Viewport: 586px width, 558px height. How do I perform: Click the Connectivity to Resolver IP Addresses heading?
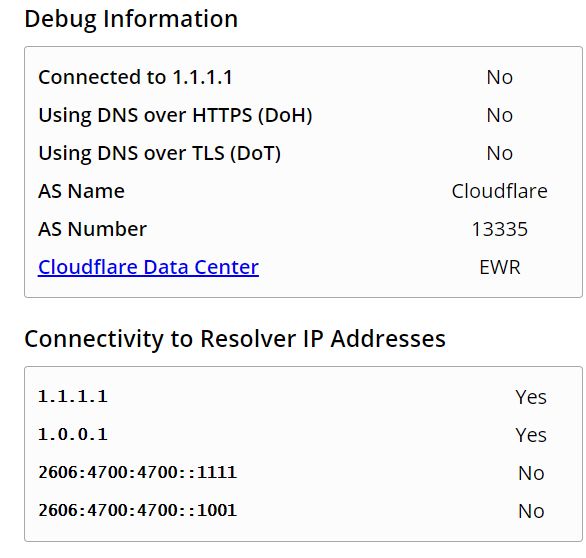[235, 339]
